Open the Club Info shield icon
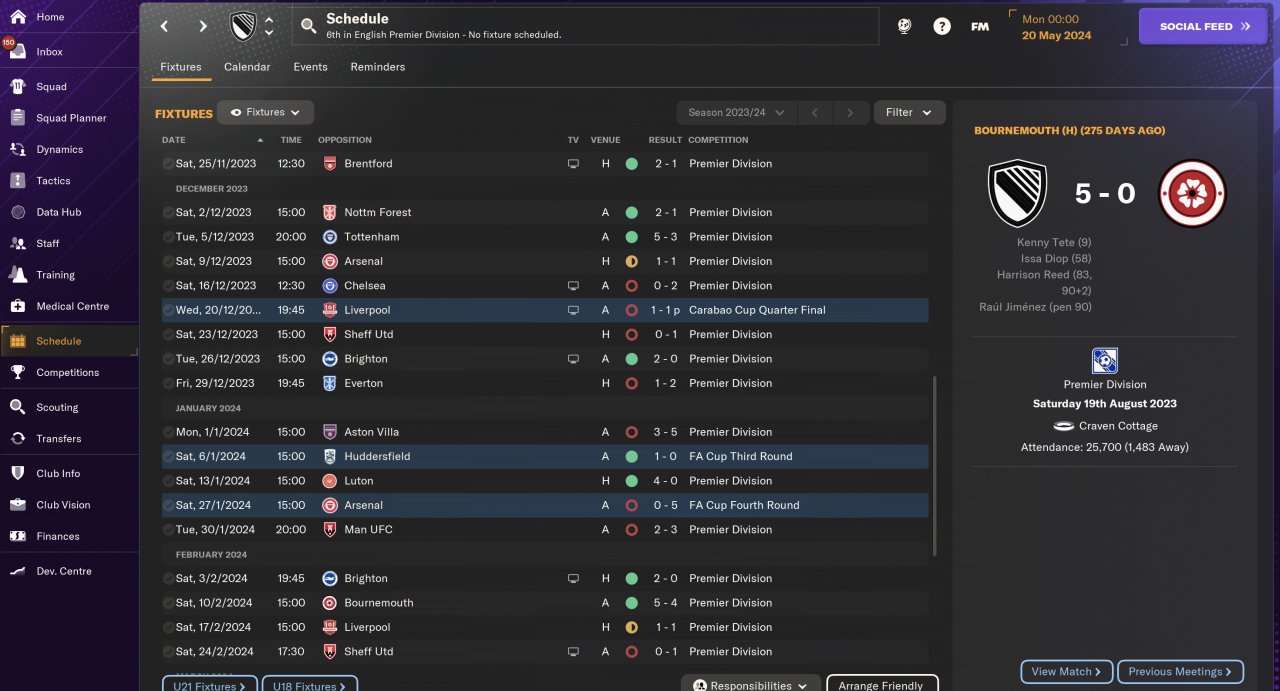 pyautogui.click(x=17, y=473)
